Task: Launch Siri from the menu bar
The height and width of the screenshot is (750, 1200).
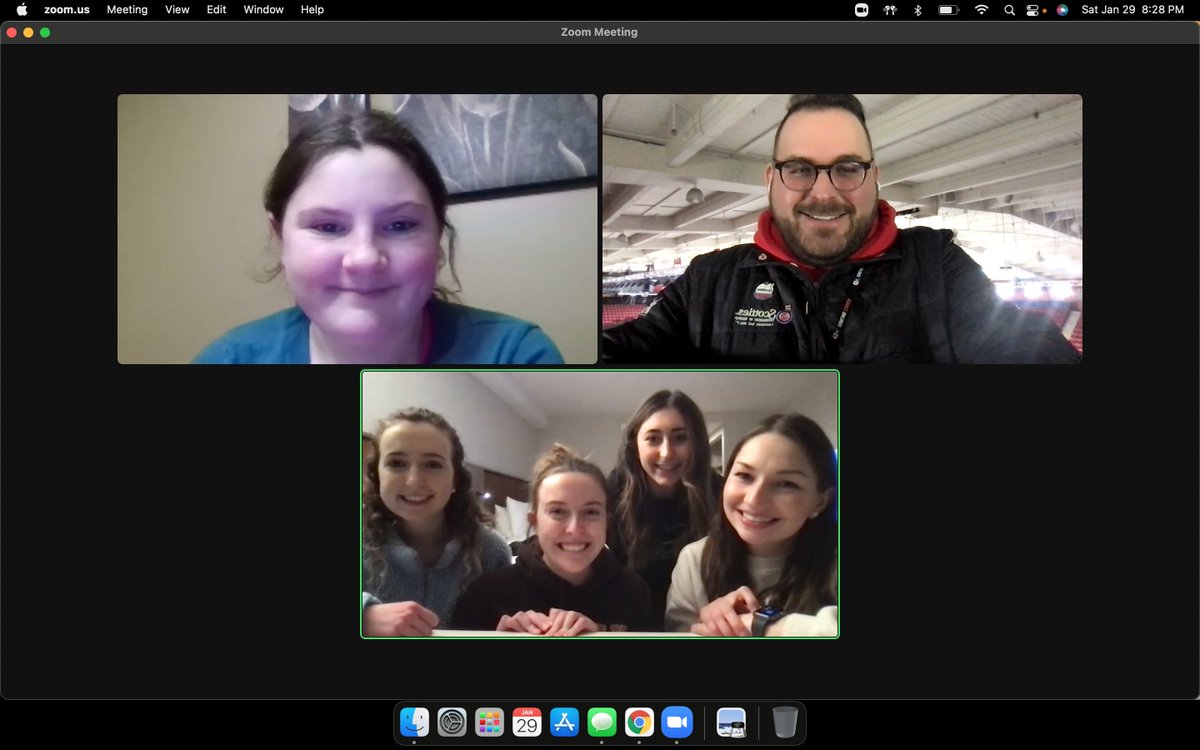Action: (1062, 9)
